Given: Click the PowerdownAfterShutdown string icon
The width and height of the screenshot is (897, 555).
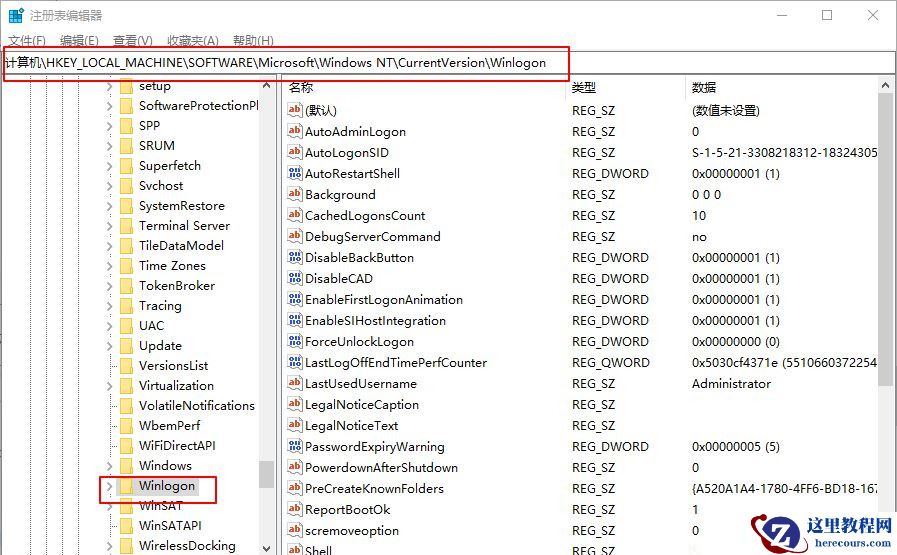Looking at the screenshot, I should tap(295, 467).
